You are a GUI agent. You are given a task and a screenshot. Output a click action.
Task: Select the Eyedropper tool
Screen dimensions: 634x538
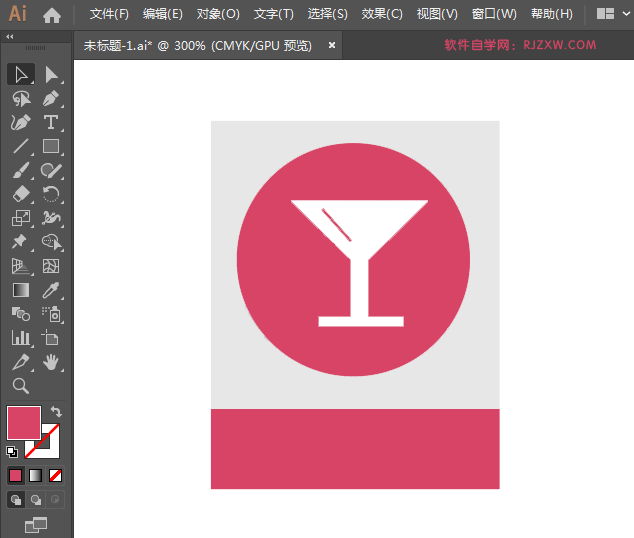51,290
